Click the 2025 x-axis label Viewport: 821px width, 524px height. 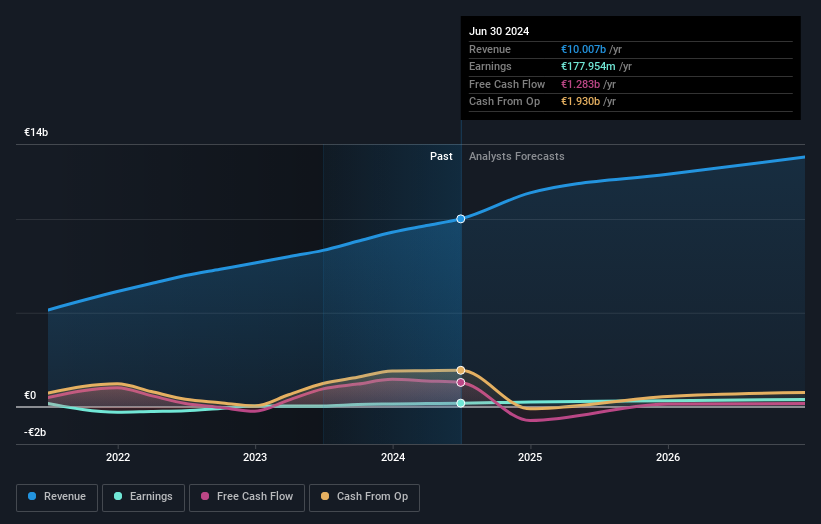click(x=530, y=457)
